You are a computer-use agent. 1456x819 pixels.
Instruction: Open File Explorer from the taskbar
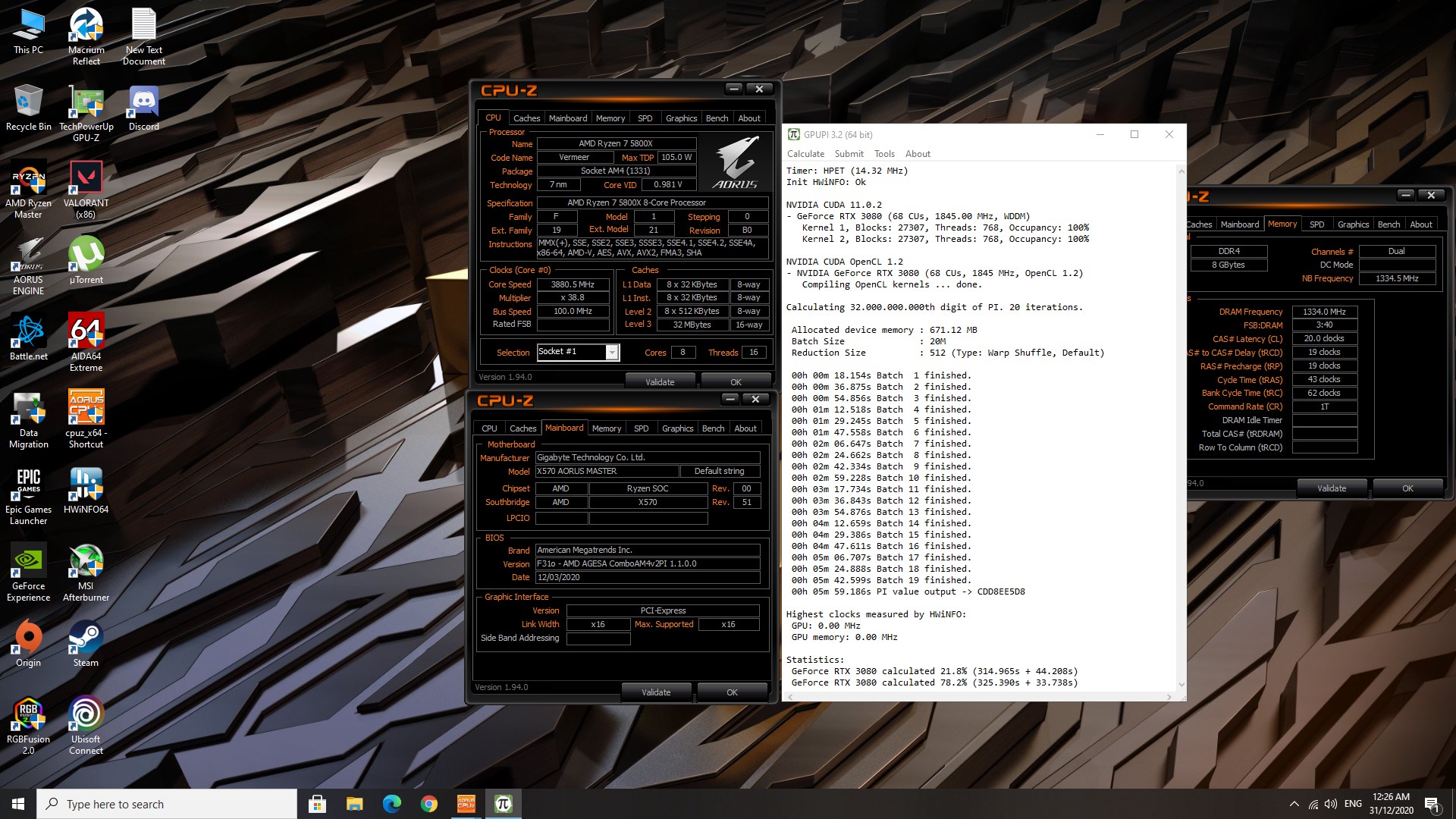(x=355, y=804)
